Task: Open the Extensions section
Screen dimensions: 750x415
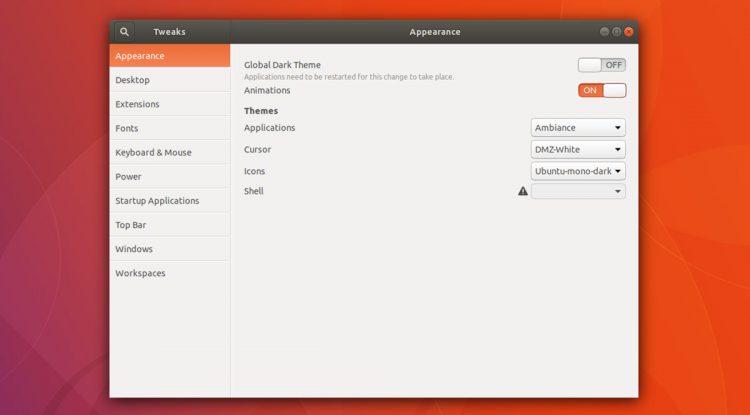Action: (x=170, y=104)
